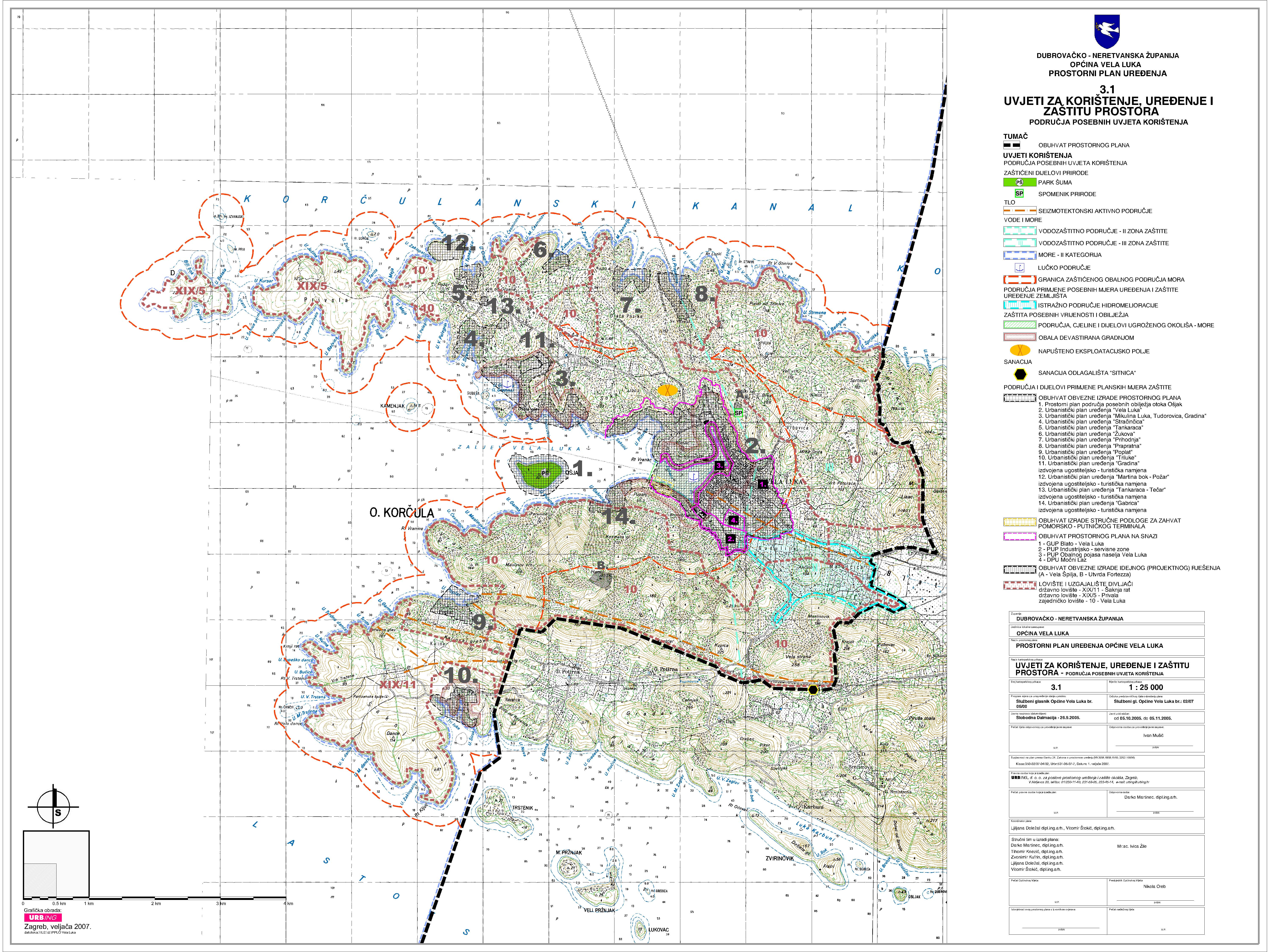Click the XIX/11 hunting ground label
Screen dimensions: 1270x952
[x=397, y=685]
